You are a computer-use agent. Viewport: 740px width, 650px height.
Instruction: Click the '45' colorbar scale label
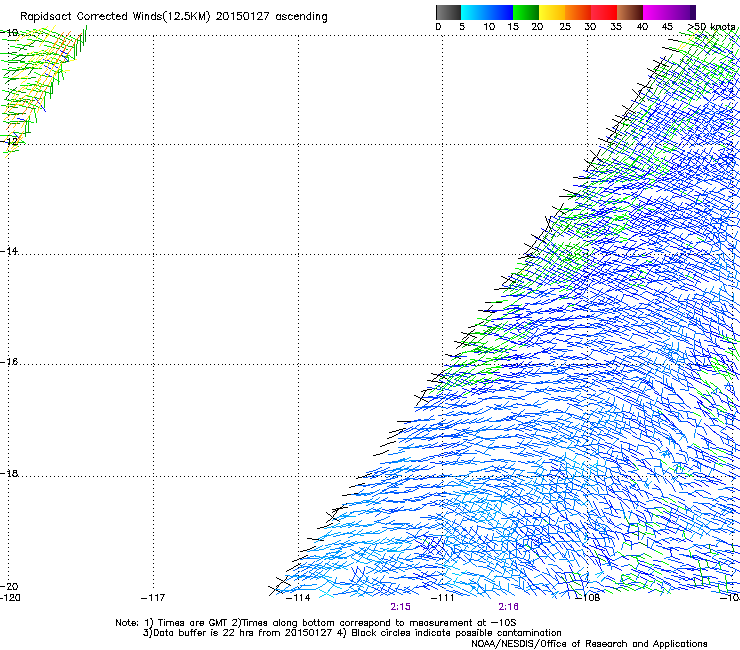tap(667, 27)
